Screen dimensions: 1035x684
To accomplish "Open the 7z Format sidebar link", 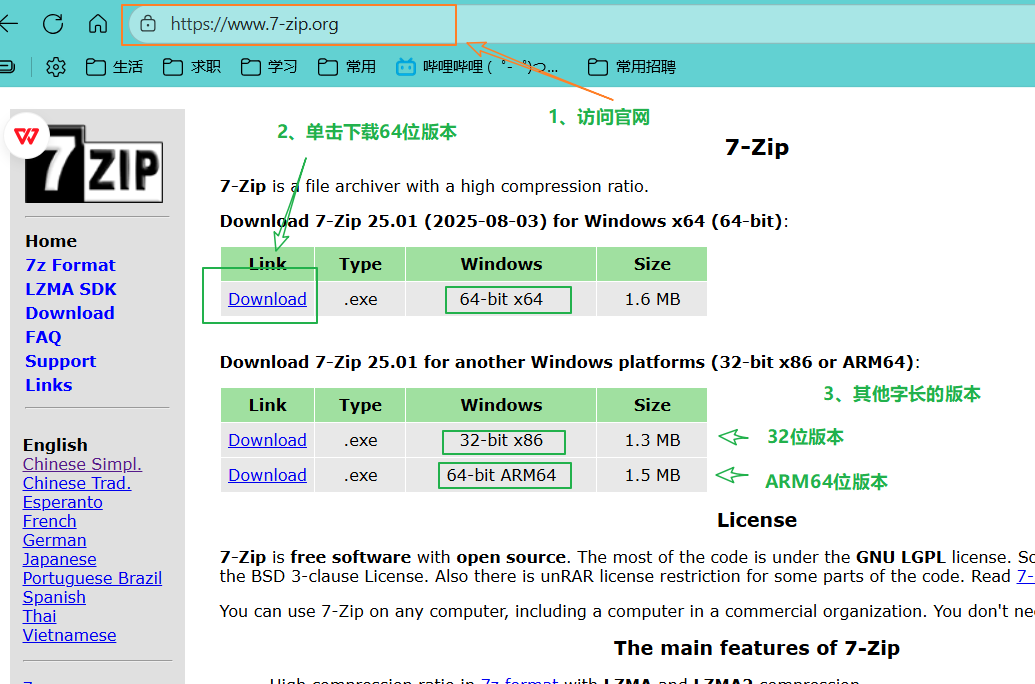I will click(x=70, y=265).
